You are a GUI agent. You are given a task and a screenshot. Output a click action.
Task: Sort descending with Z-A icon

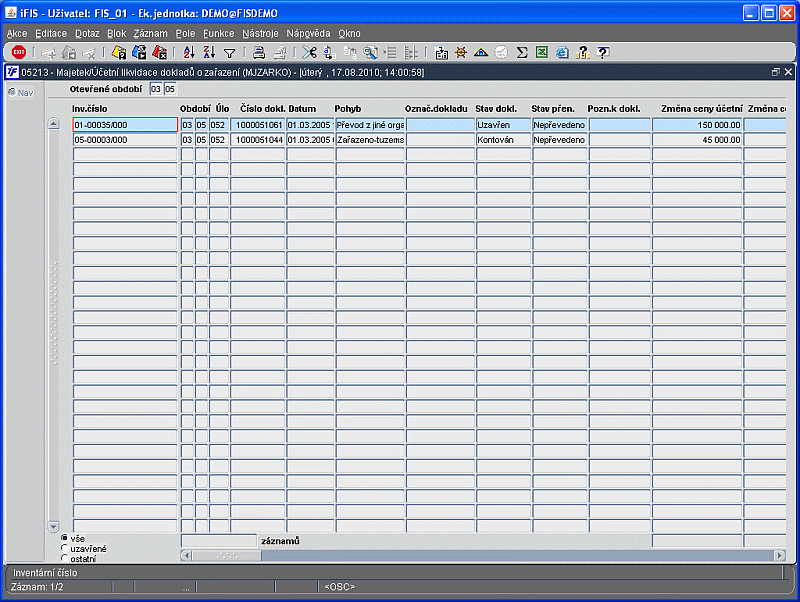(x=209, y=53)
